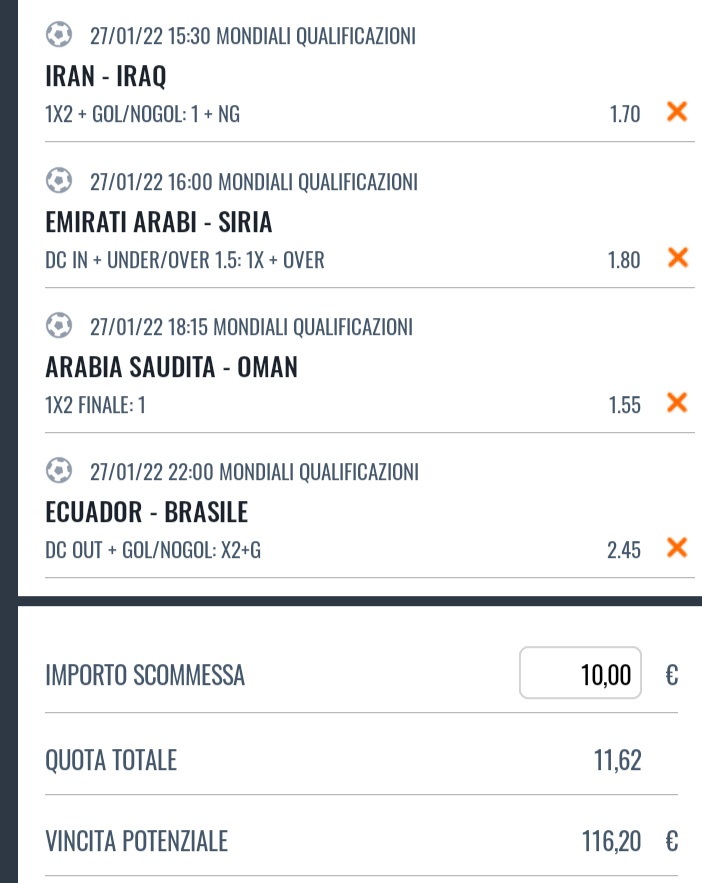Screen dimensions: 702x883
Task: Click the soccer icon beside 22:00 match
Action: click(59, 470)
